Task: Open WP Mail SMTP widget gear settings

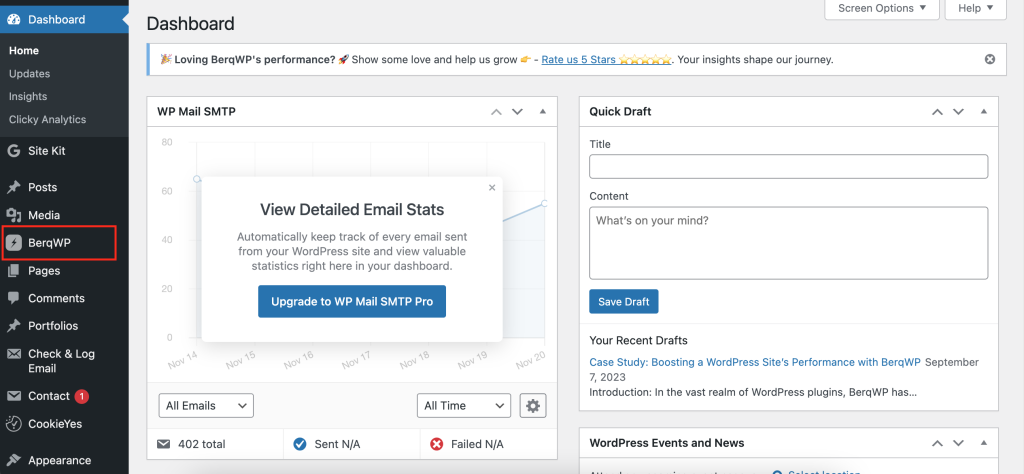Action: click(533, 405)
